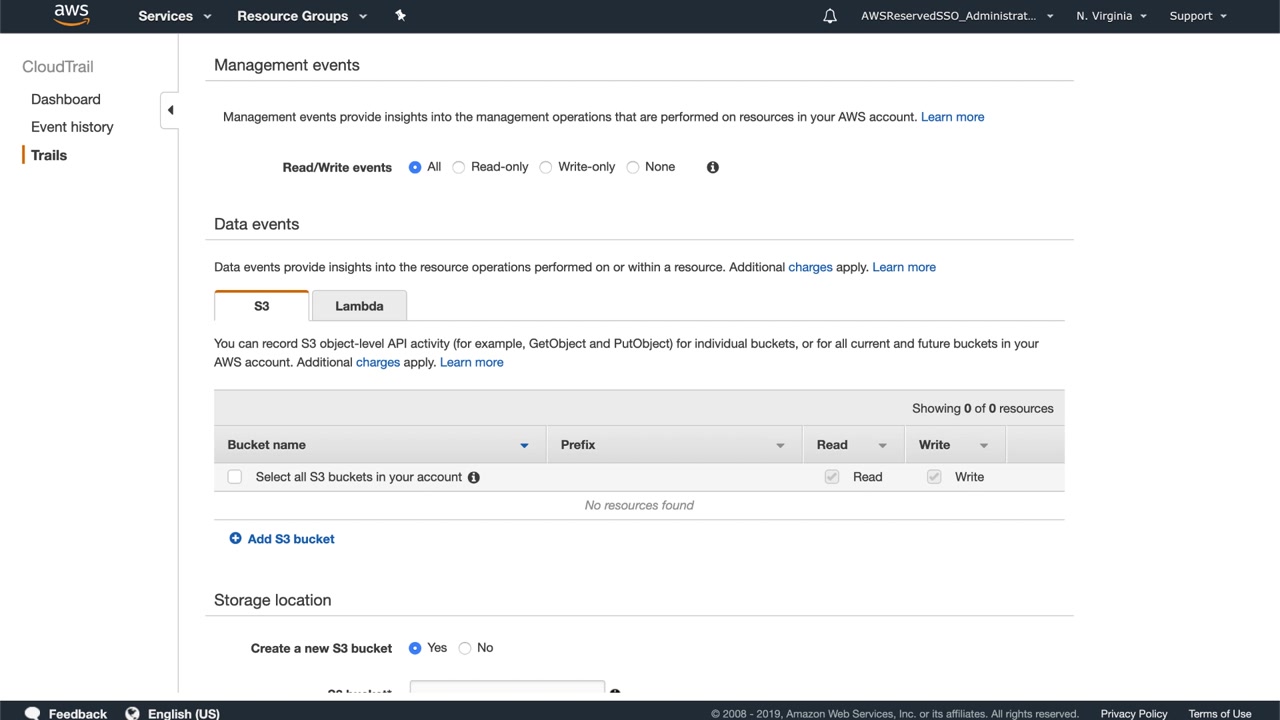Click the S3 bucket name input field

tap(507, 689)
